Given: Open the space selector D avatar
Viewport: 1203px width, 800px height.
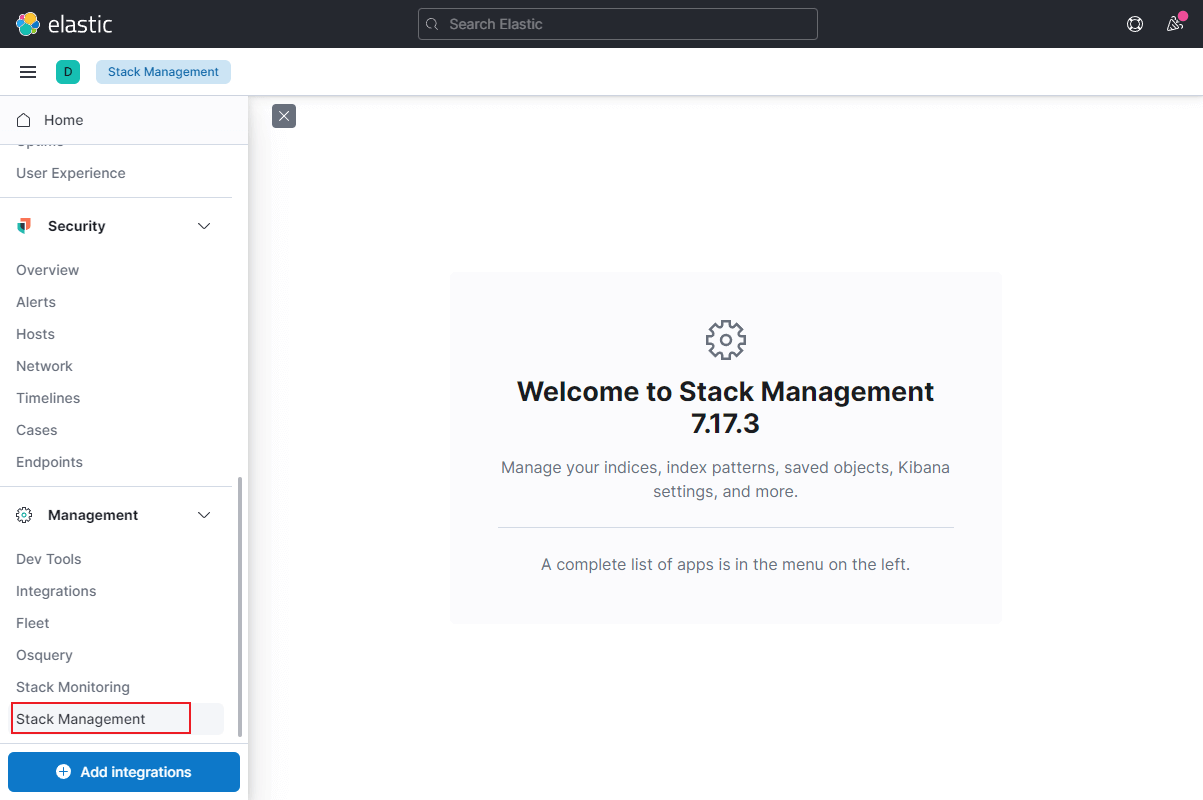Looking at the screenshot, I should pos(68,72).
